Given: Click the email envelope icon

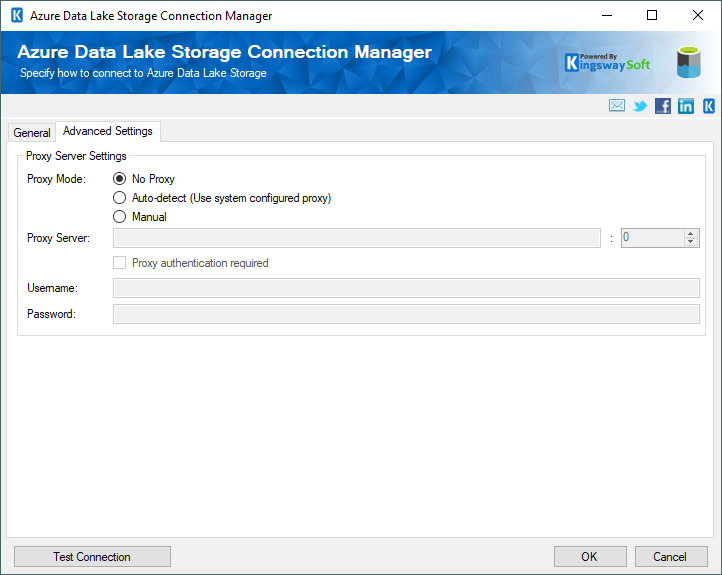Looking at the screenshot, I should pos(617,105).
